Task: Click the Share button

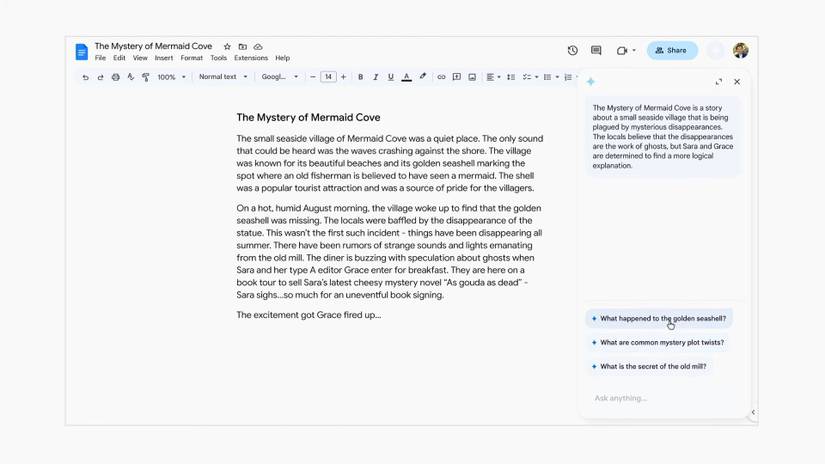Action: 672,51
